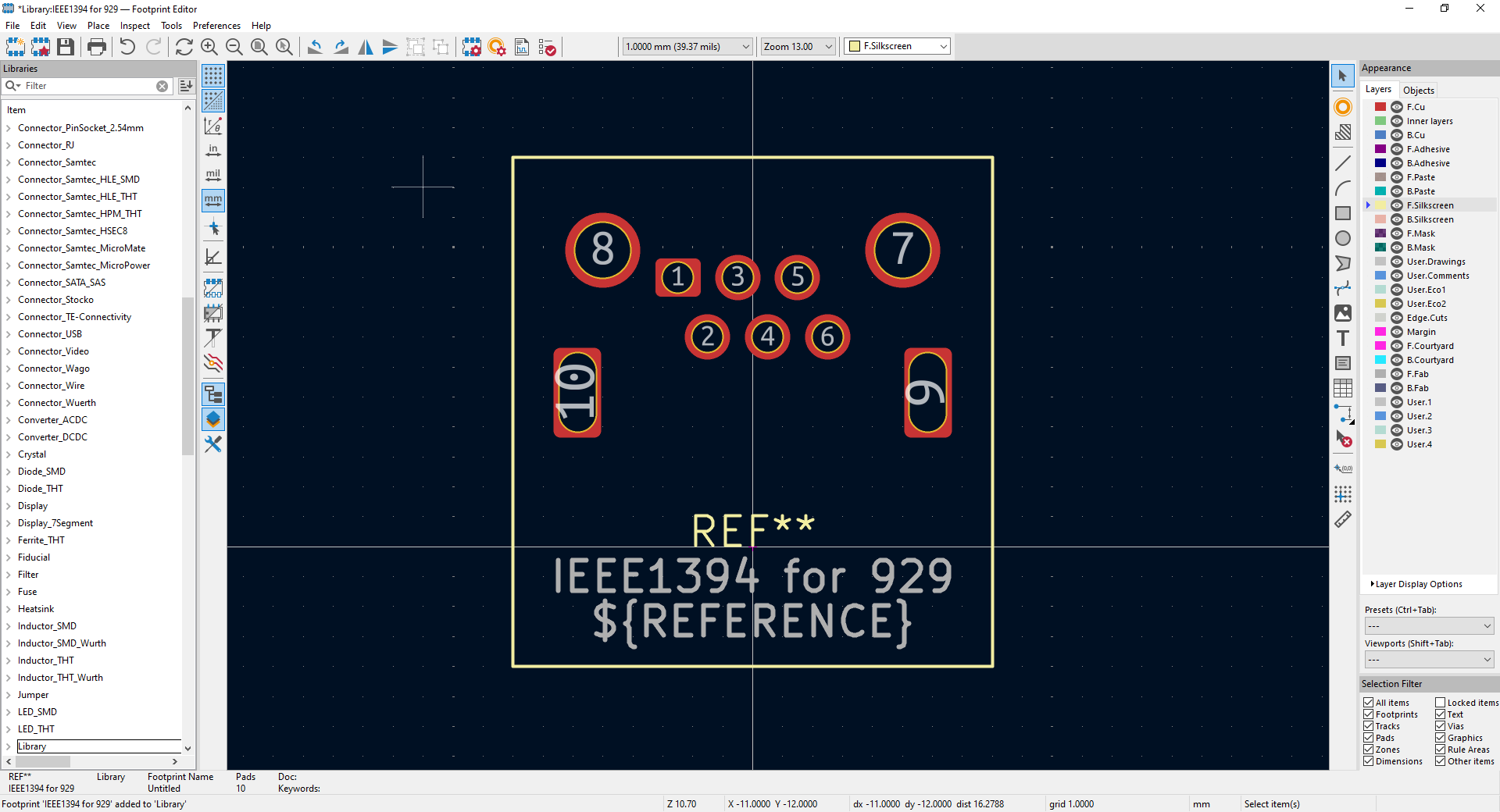Click the Print icon
Screen dimensions: 1500x812
coord(97,47)
